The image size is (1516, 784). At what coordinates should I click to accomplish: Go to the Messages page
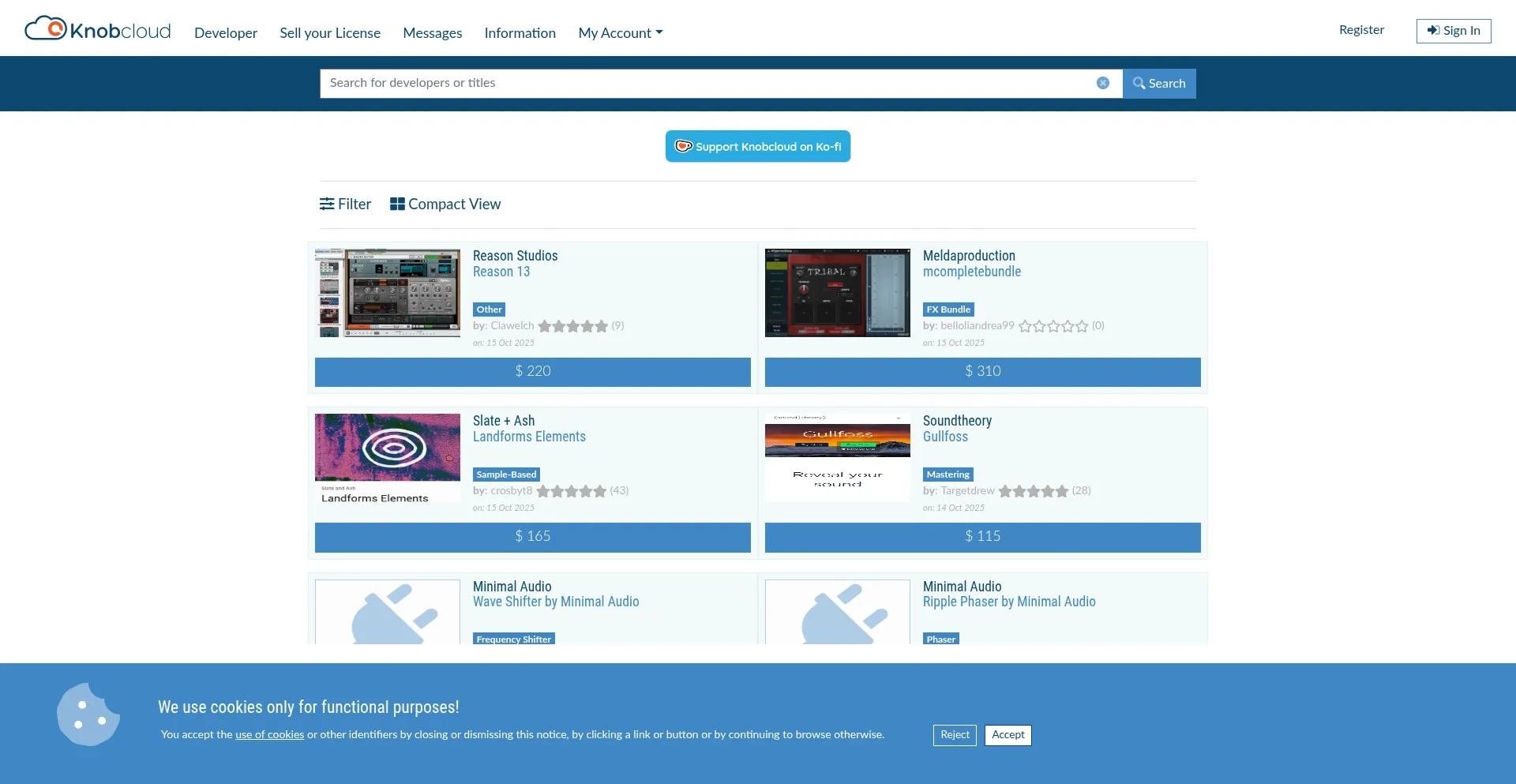tap(432, 33)
